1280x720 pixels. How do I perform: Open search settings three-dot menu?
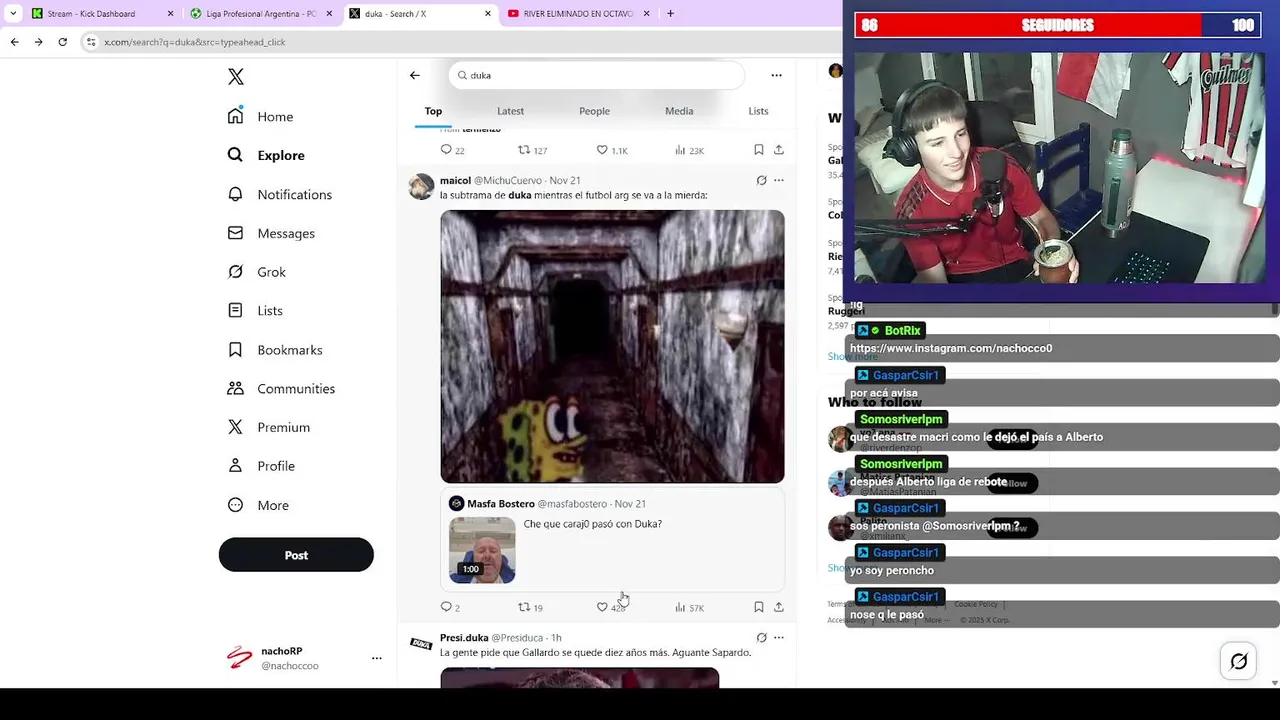[x=776, y=75]
